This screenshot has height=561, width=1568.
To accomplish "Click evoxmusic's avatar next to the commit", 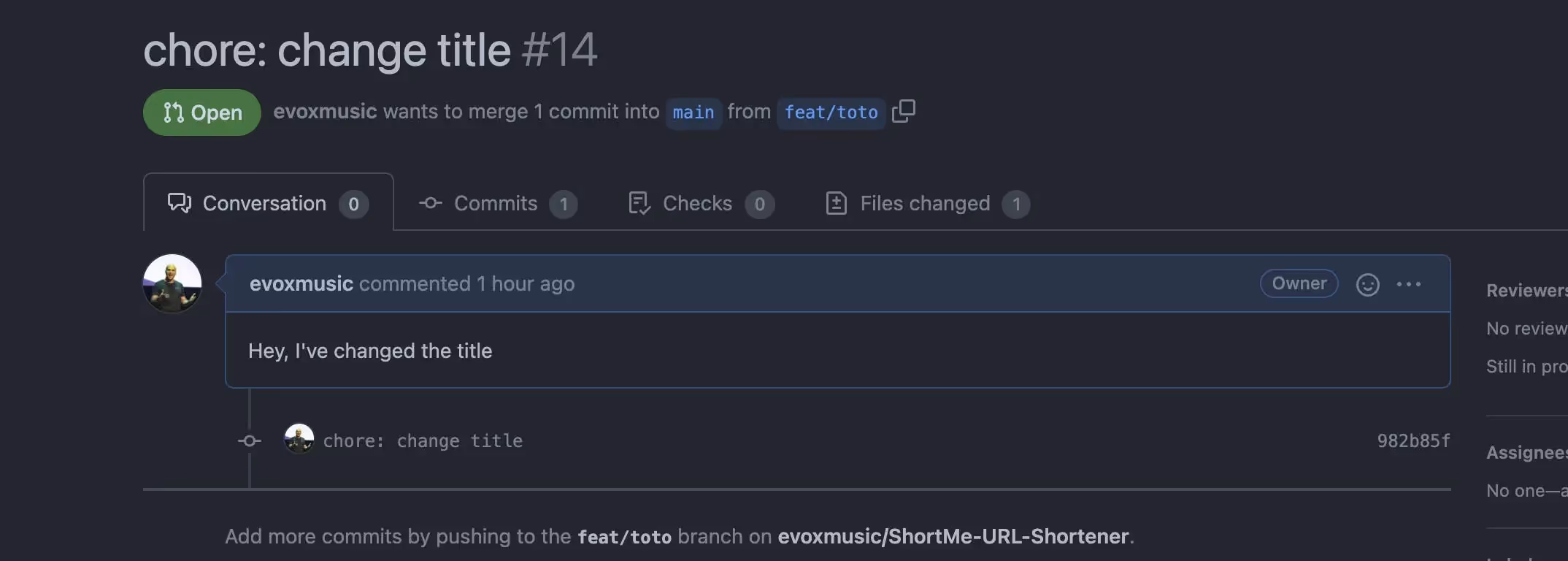I will (299, 438).
